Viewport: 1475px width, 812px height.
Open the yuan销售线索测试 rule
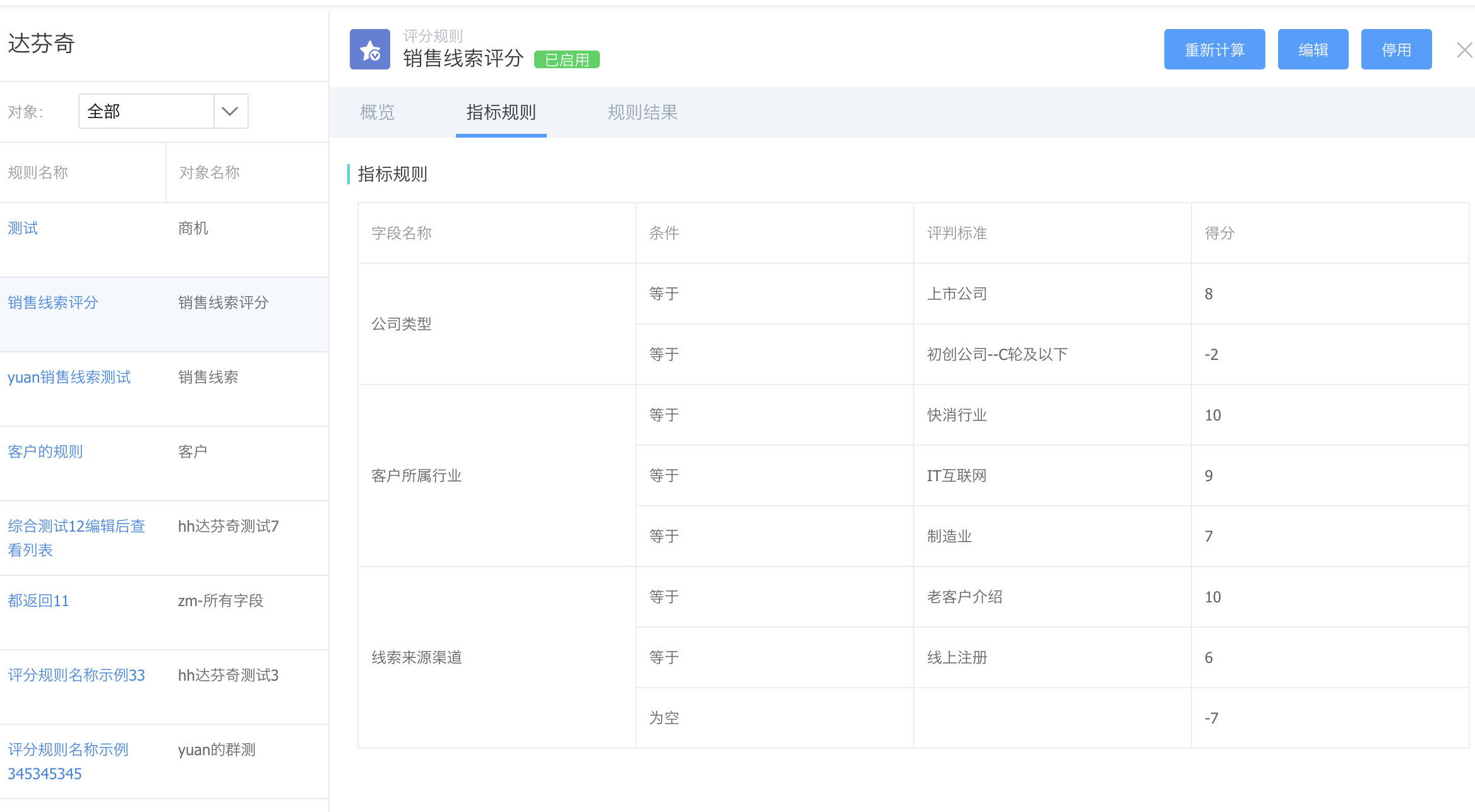click(x=69, y=377)
